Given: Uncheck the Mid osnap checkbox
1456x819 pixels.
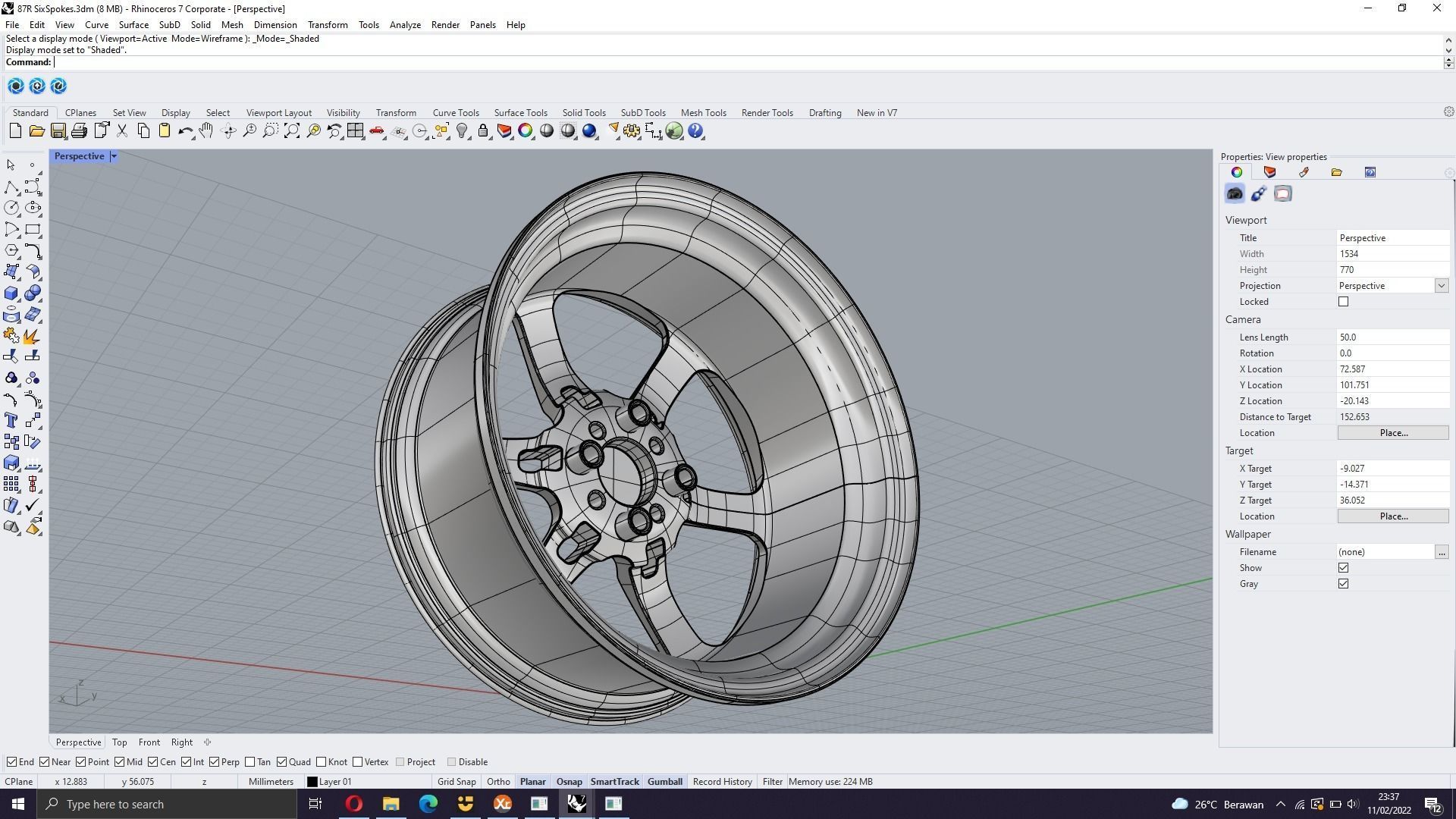Looking at the screenshot, I should [120, 762].
